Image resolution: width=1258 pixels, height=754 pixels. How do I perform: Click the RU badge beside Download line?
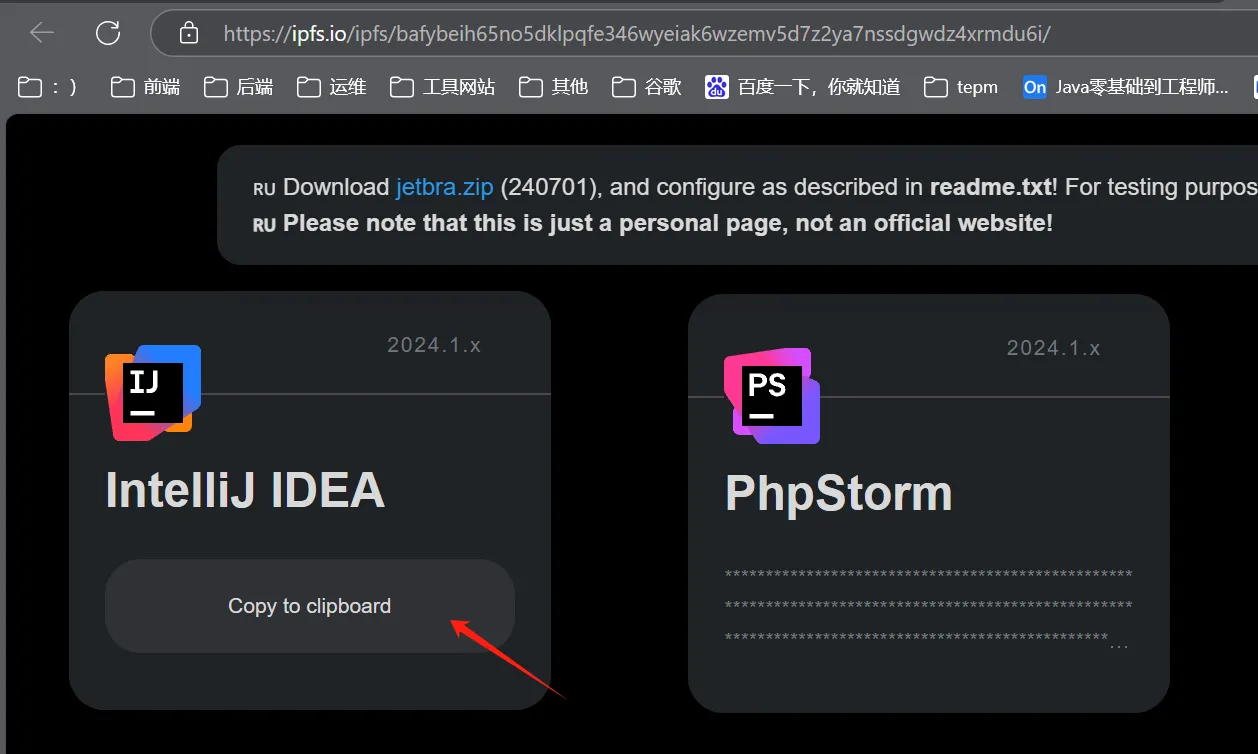pos(264,189)
